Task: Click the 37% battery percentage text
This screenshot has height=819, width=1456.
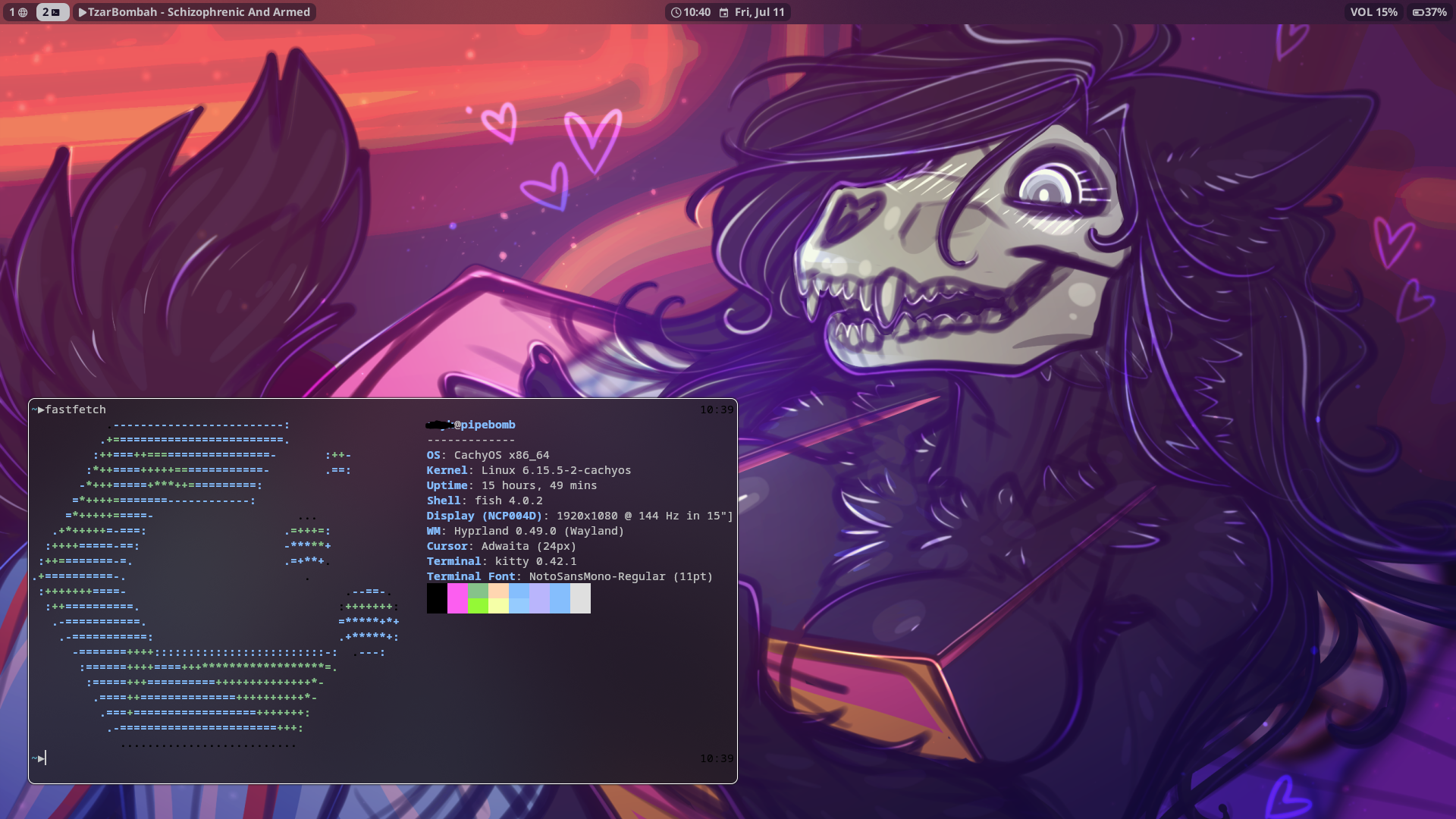Action: pyautogui.click(x=1435, y=12)
